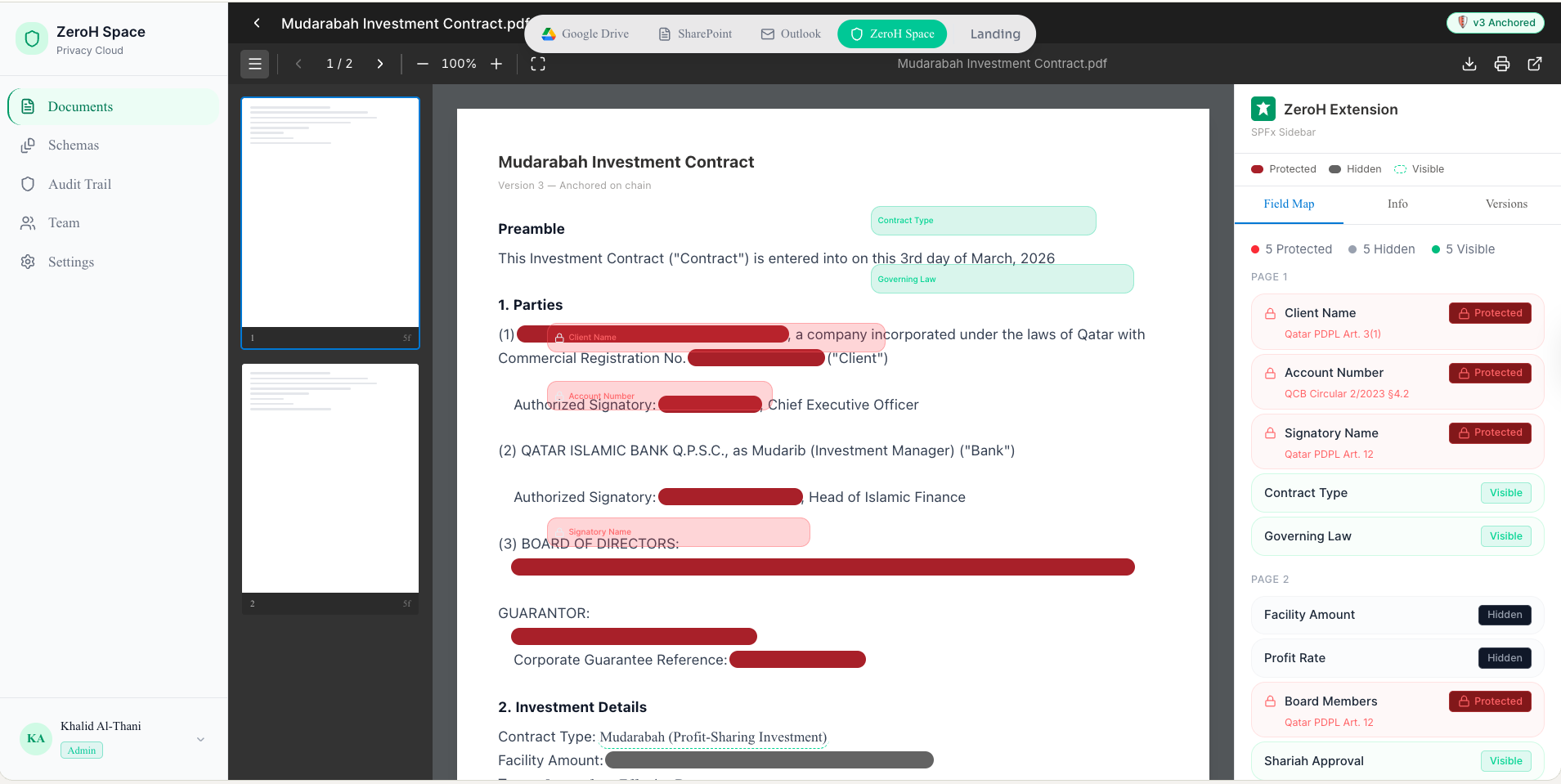Print the contract document

pos(1502,64)
